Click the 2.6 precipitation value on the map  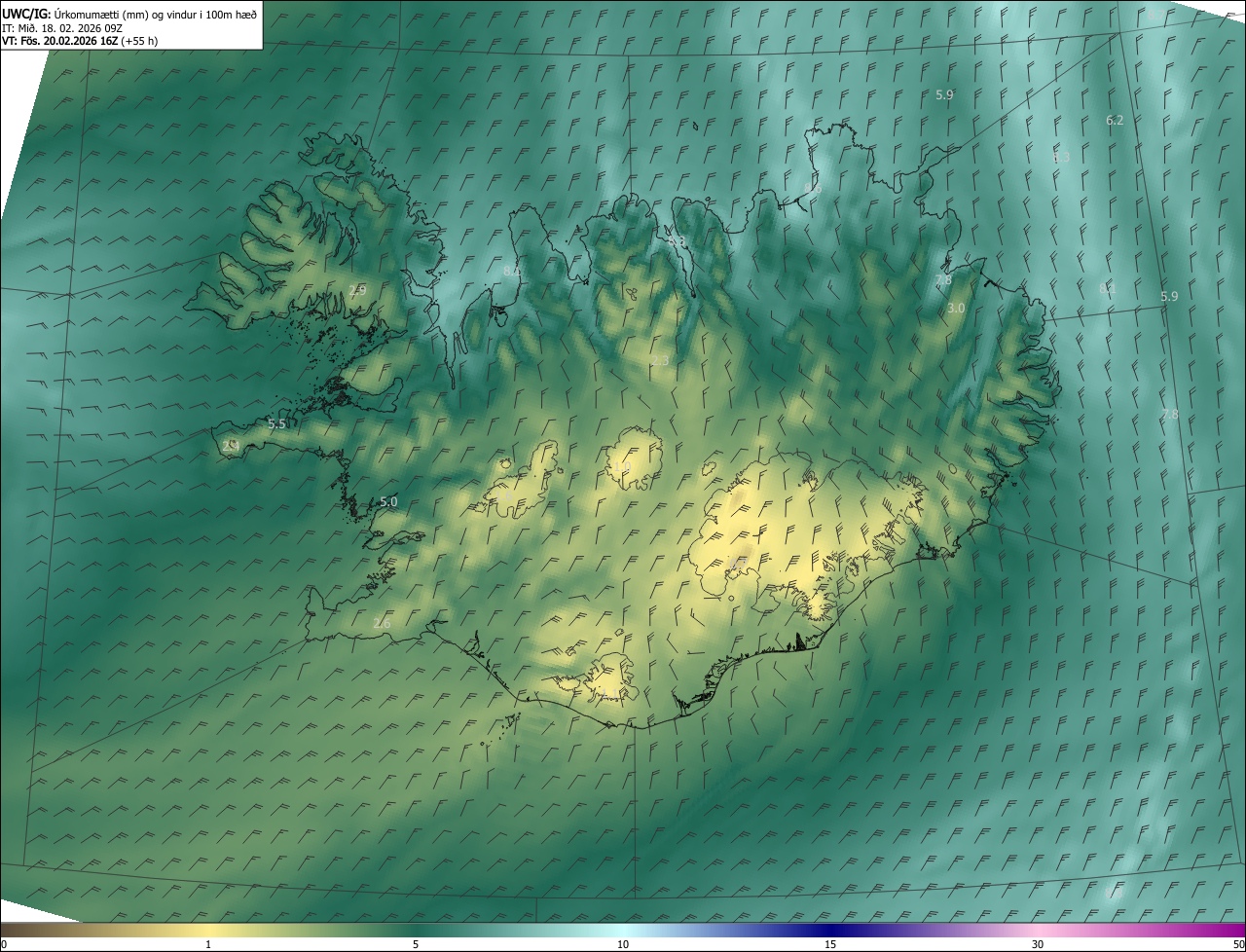click(x=382, y=623)
